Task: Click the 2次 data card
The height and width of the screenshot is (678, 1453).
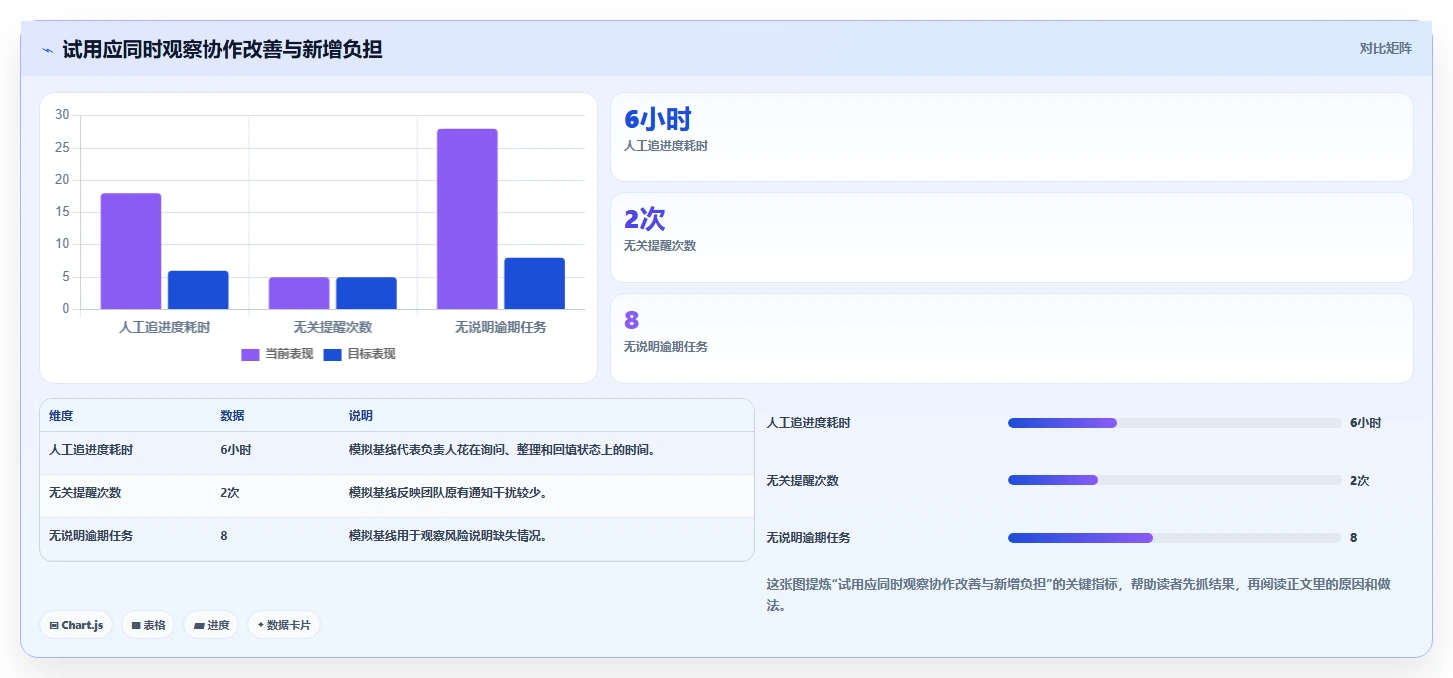Action: 1011,237
